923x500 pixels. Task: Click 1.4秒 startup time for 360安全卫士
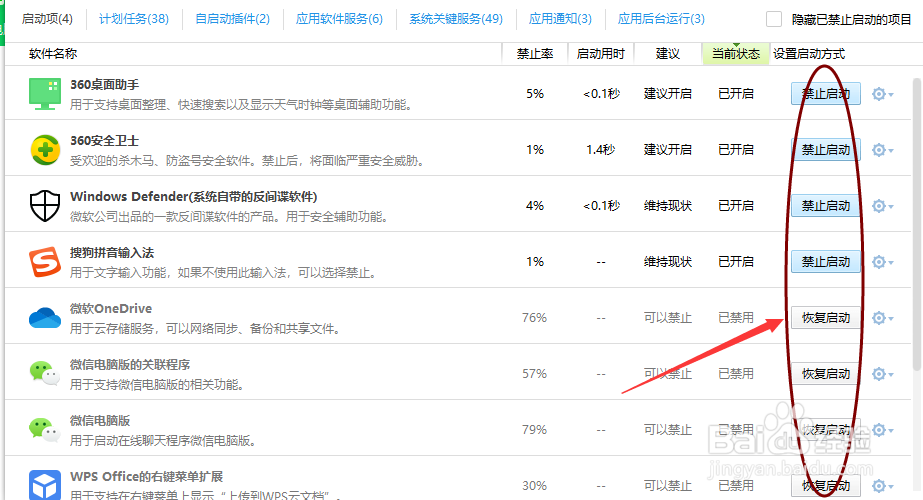[x=600, y=150]
